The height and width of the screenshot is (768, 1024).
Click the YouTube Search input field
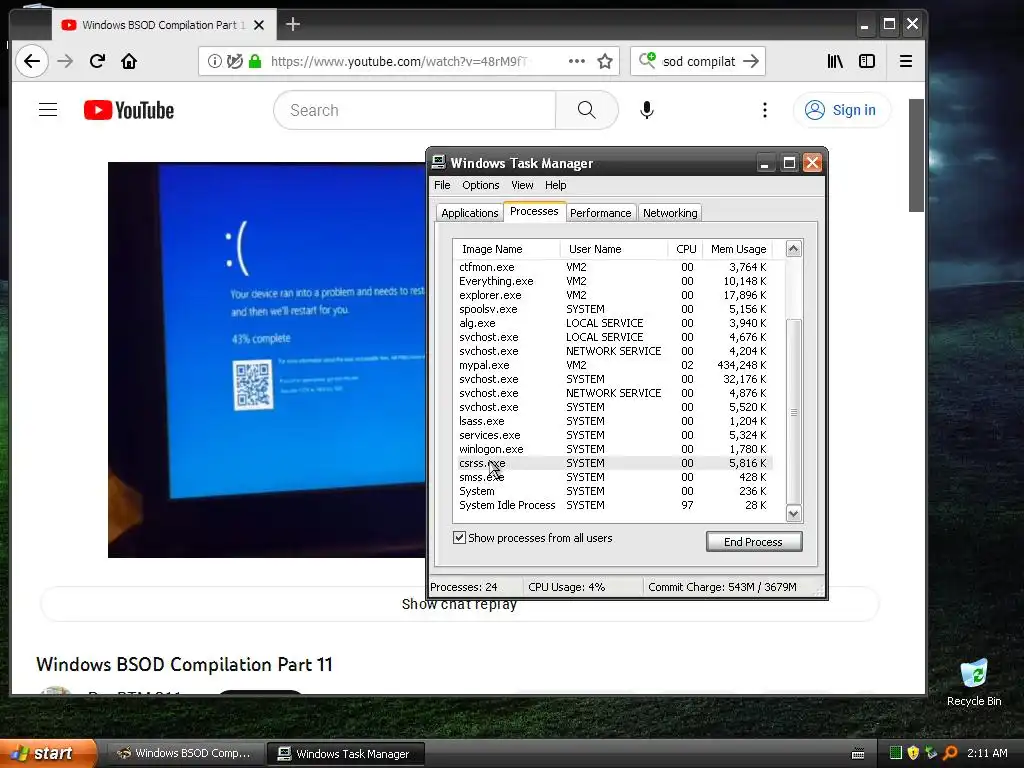(415, 110)
